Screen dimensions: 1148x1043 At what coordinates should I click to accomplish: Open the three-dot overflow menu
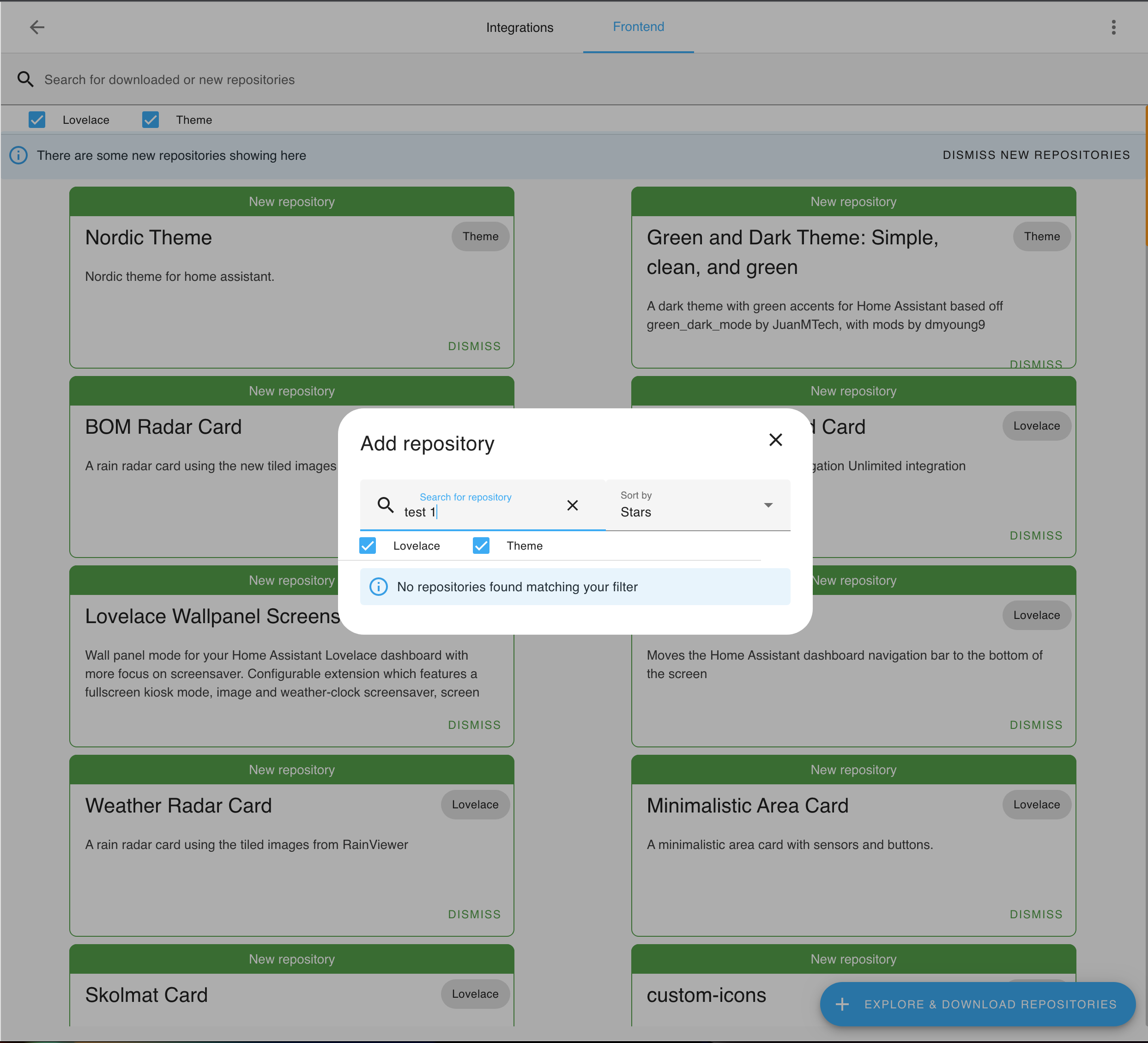1113,27
